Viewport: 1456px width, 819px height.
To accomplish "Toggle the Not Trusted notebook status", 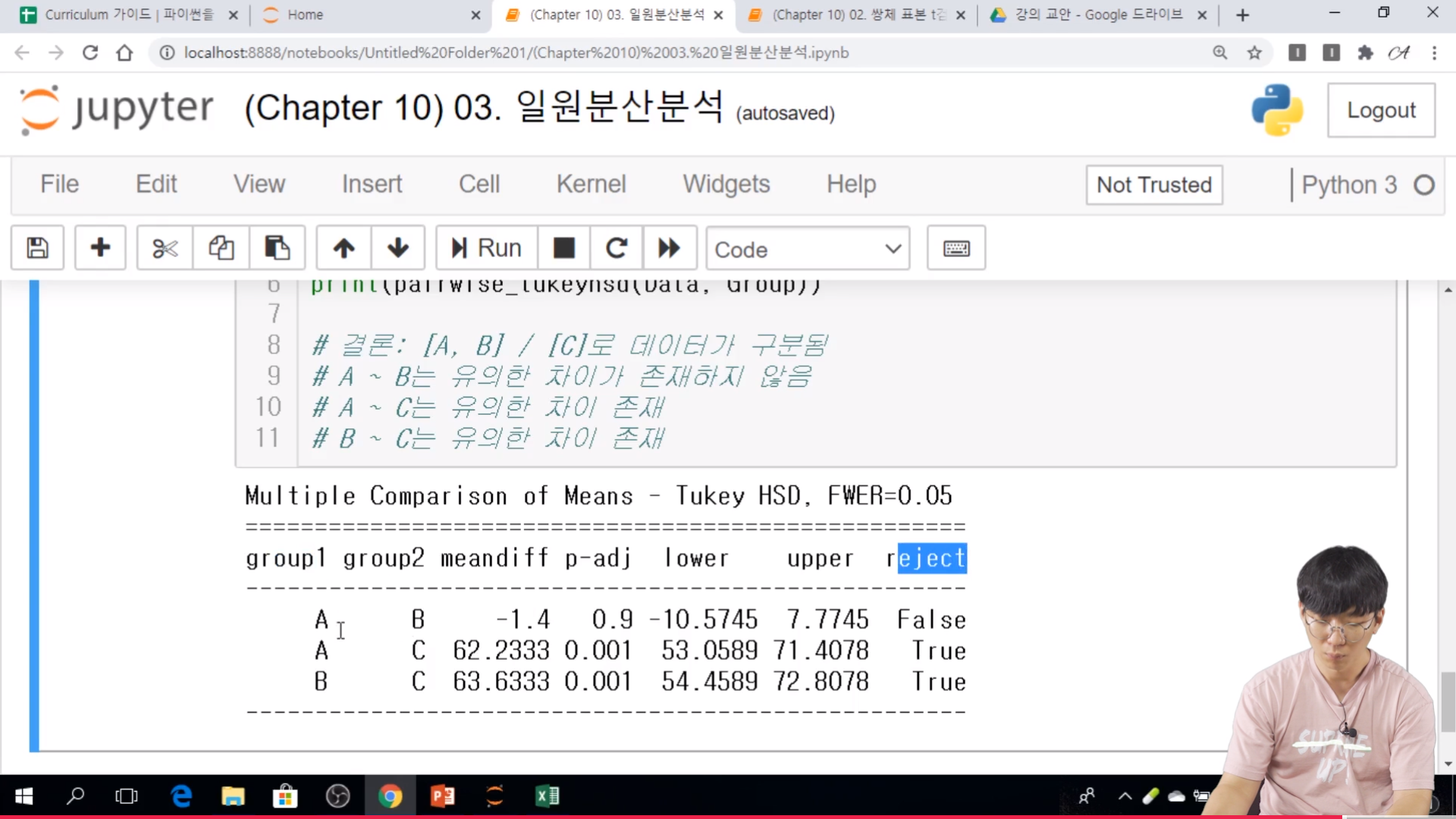I will 1153,185.
